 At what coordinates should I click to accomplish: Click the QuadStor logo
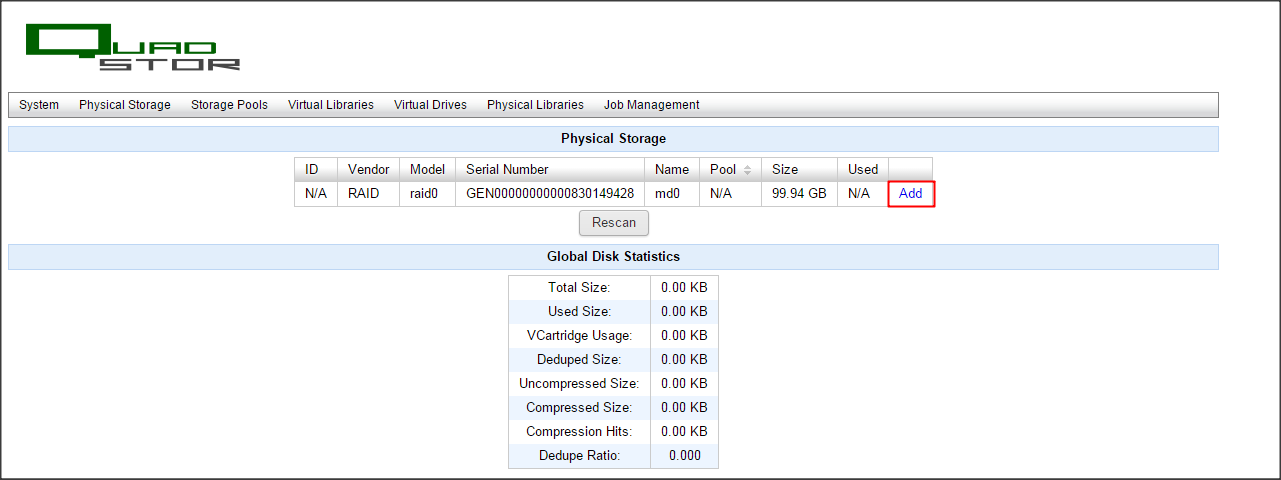[133, 48]
